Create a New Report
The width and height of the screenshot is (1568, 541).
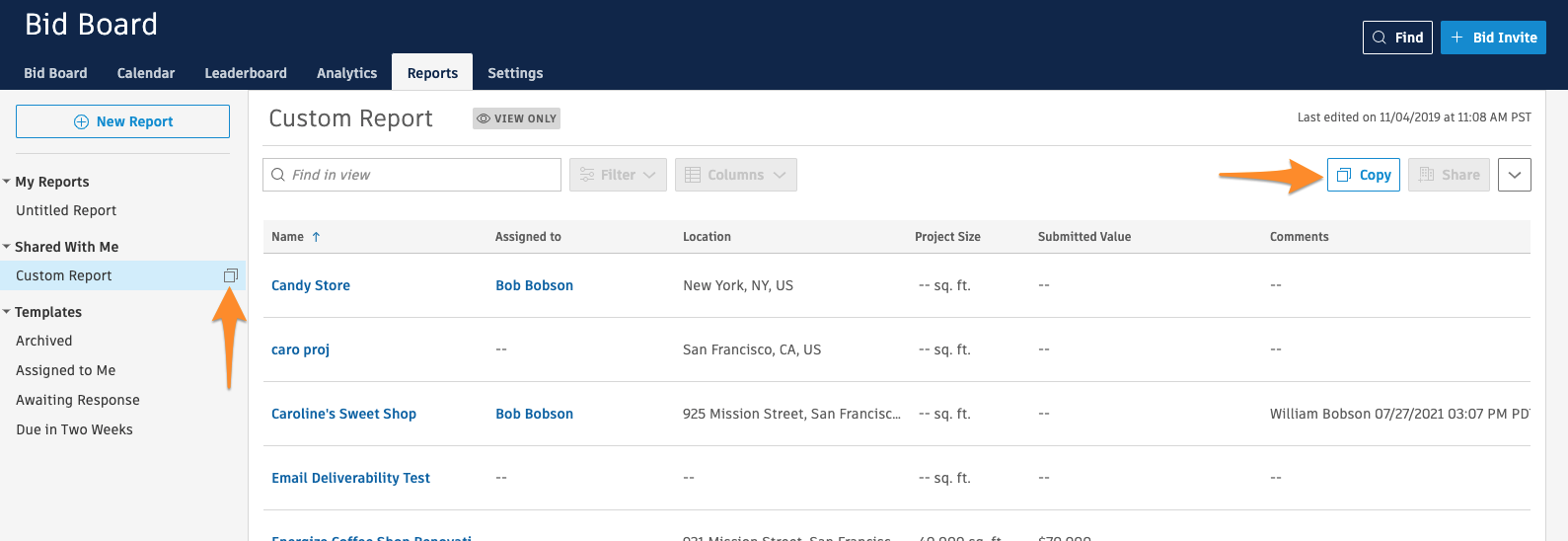[x=123, y=121]
